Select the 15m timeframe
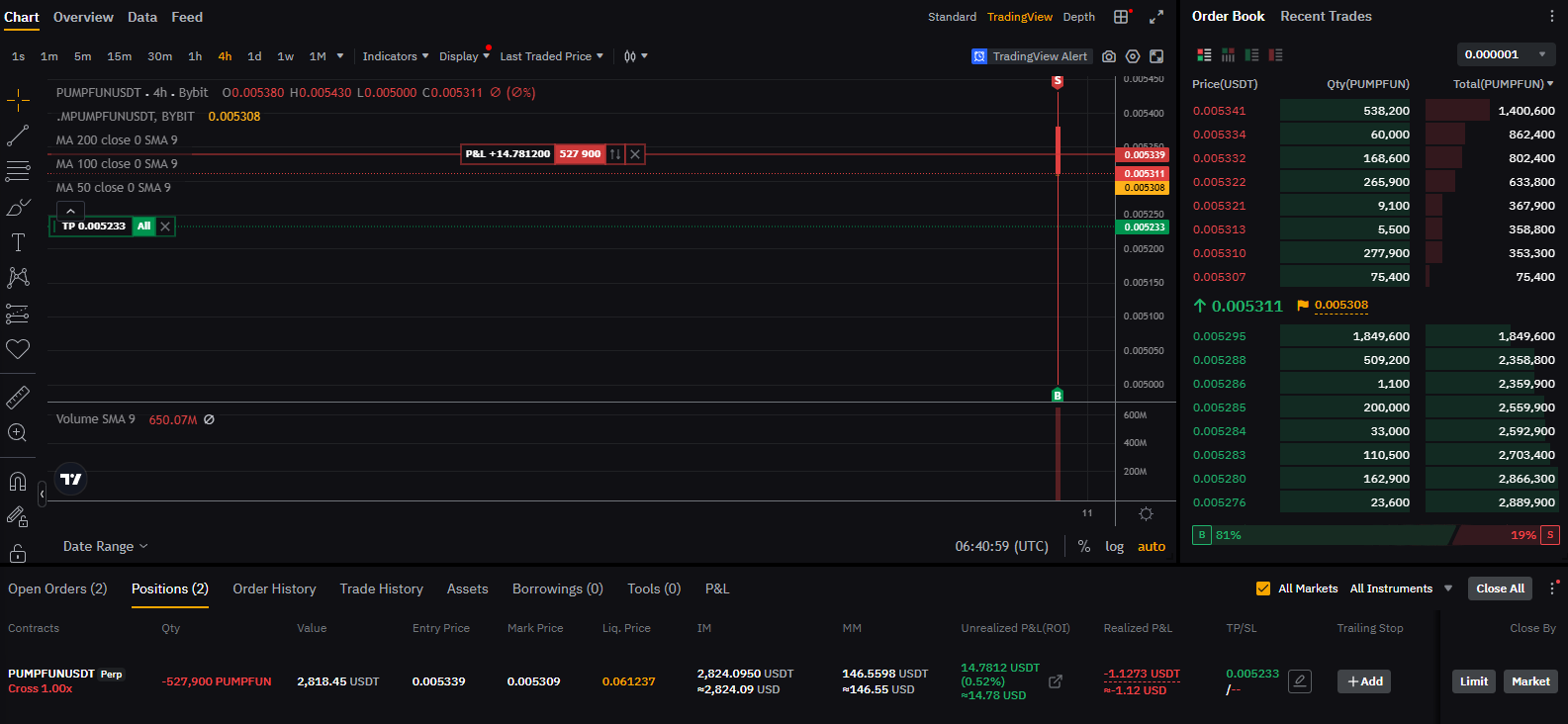1568x724 pixels. [x=120, y=56]
